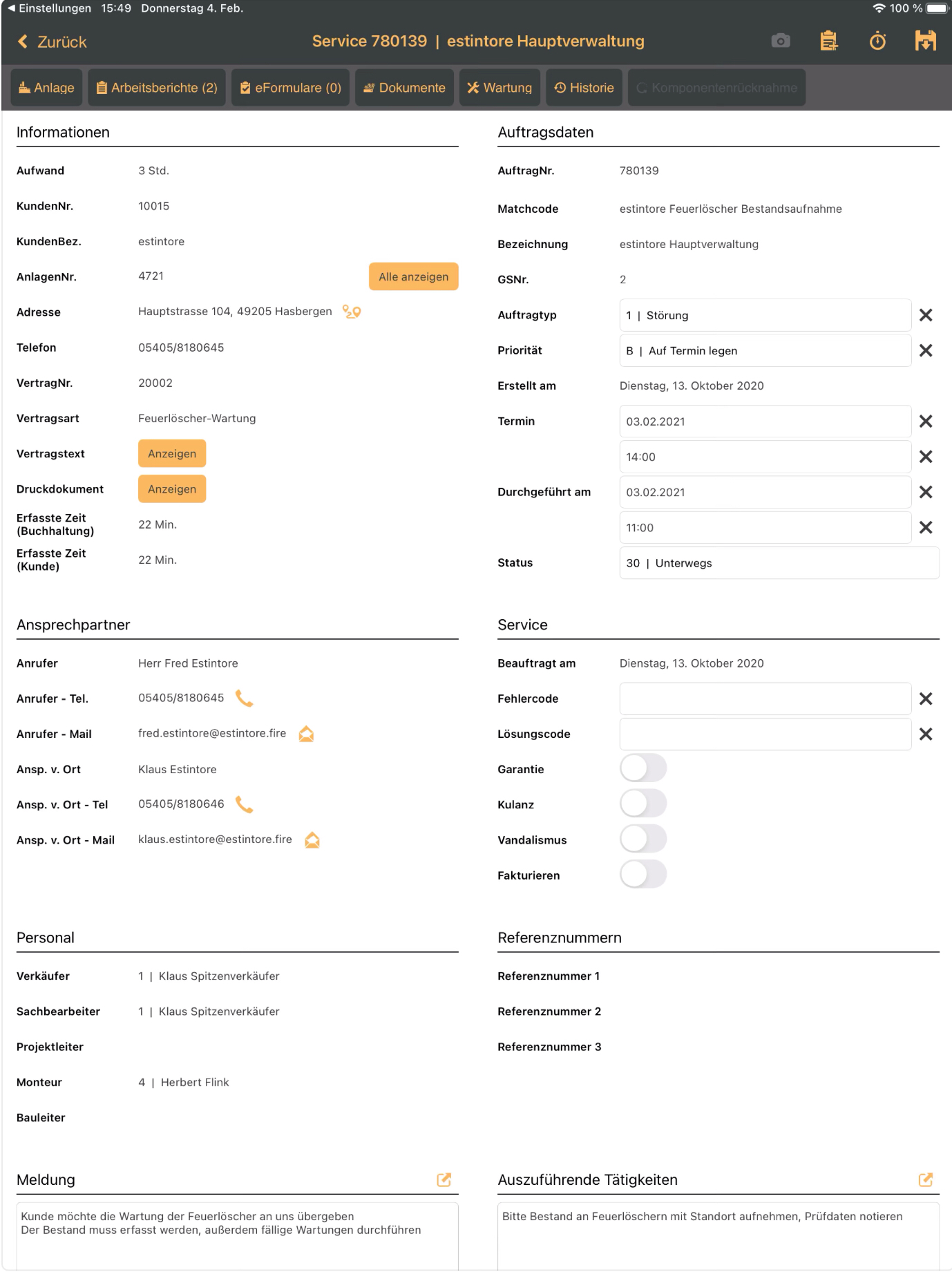Image resolution: width=952 pixels, height=1272 pixels.
Task: Turn on the Fakturieren switch
Action: coord(642,875)
